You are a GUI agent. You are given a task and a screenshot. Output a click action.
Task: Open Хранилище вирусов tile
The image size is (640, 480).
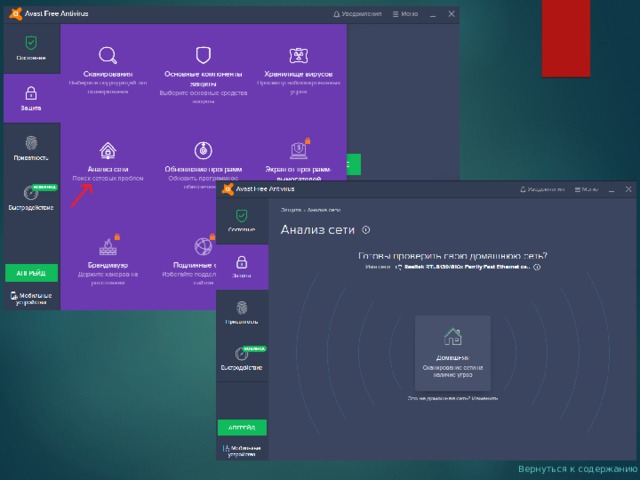click(298, 70)
